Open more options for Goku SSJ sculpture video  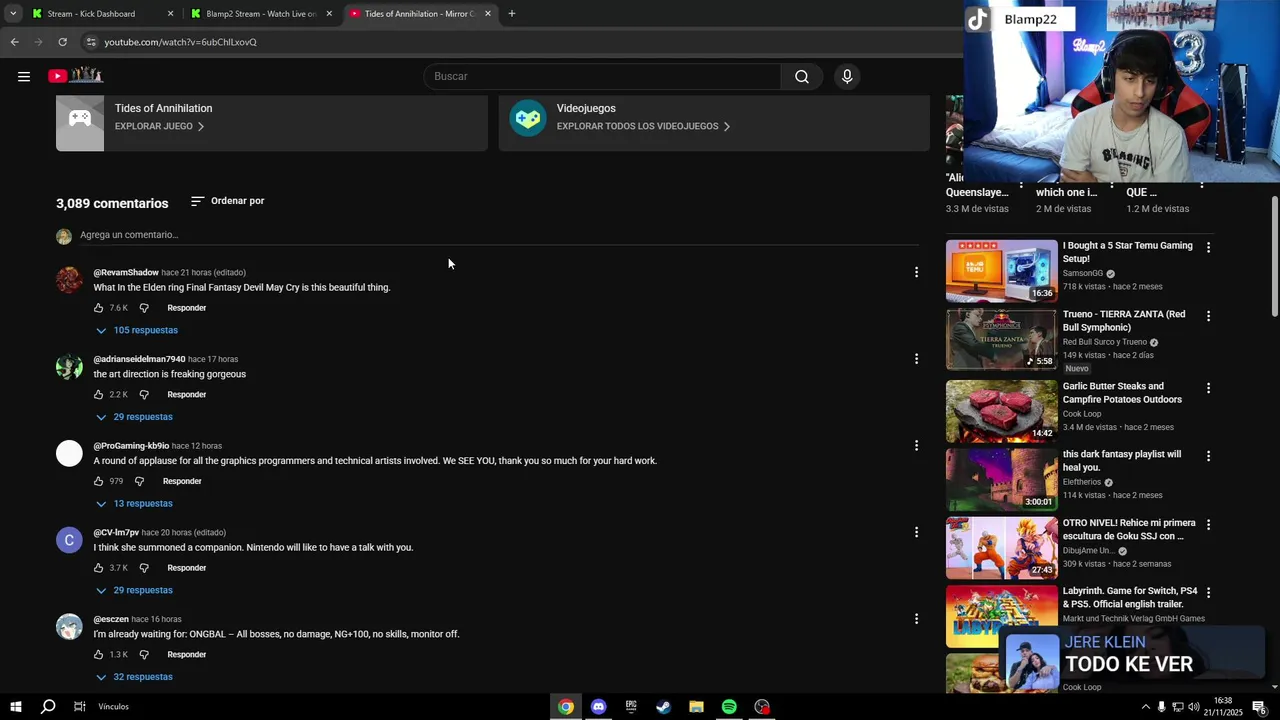click(x=1208, y=524)
